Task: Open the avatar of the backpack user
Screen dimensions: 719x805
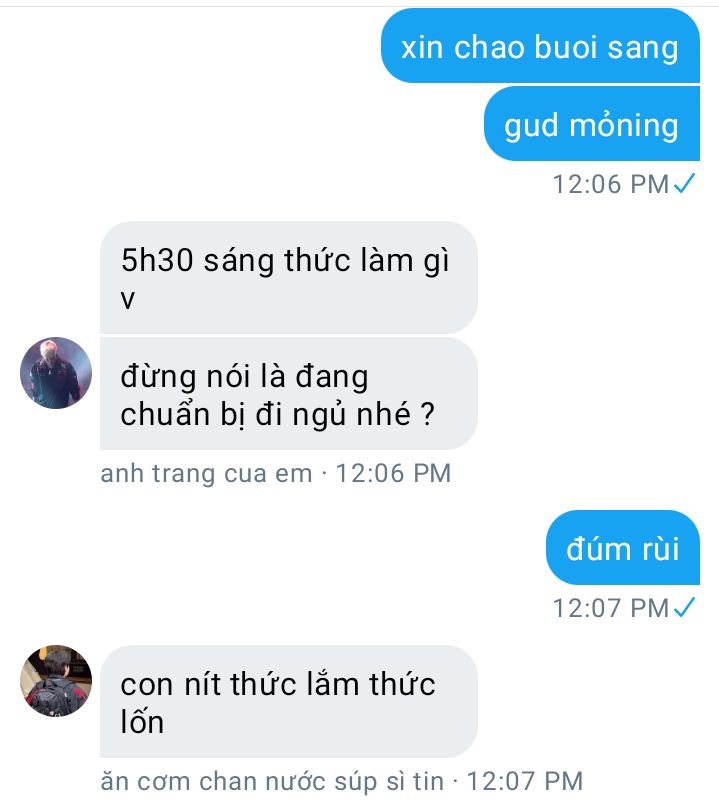Action: click(56, 681)
